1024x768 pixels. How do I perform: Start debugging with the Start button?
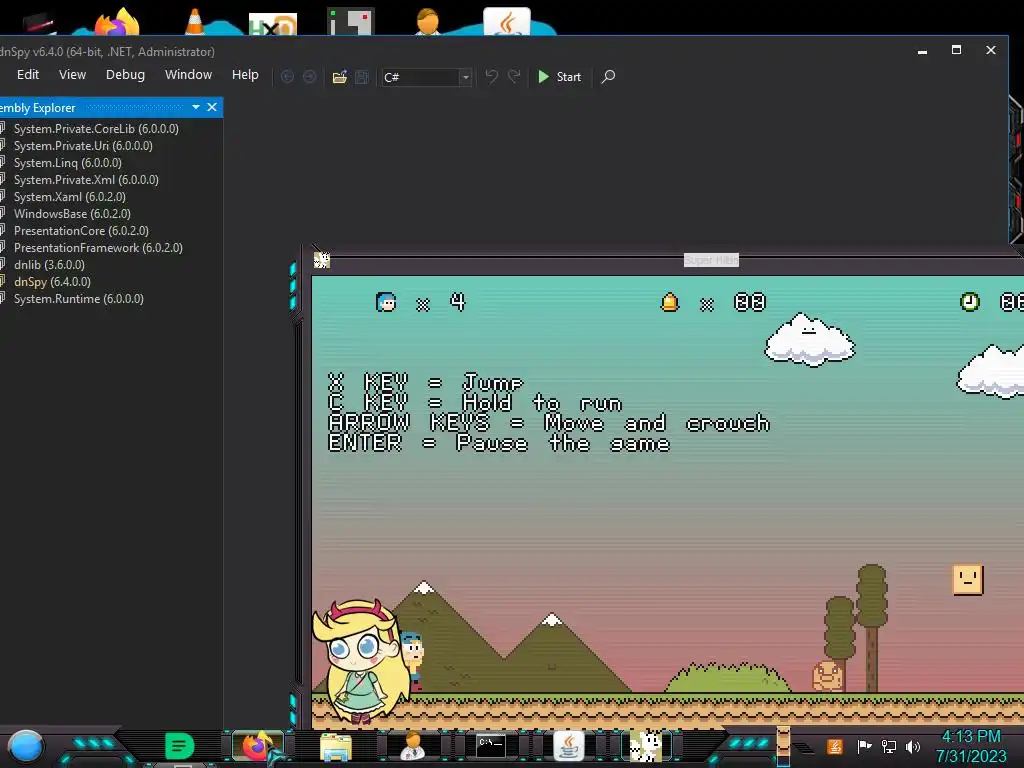[x=559, y=77]
